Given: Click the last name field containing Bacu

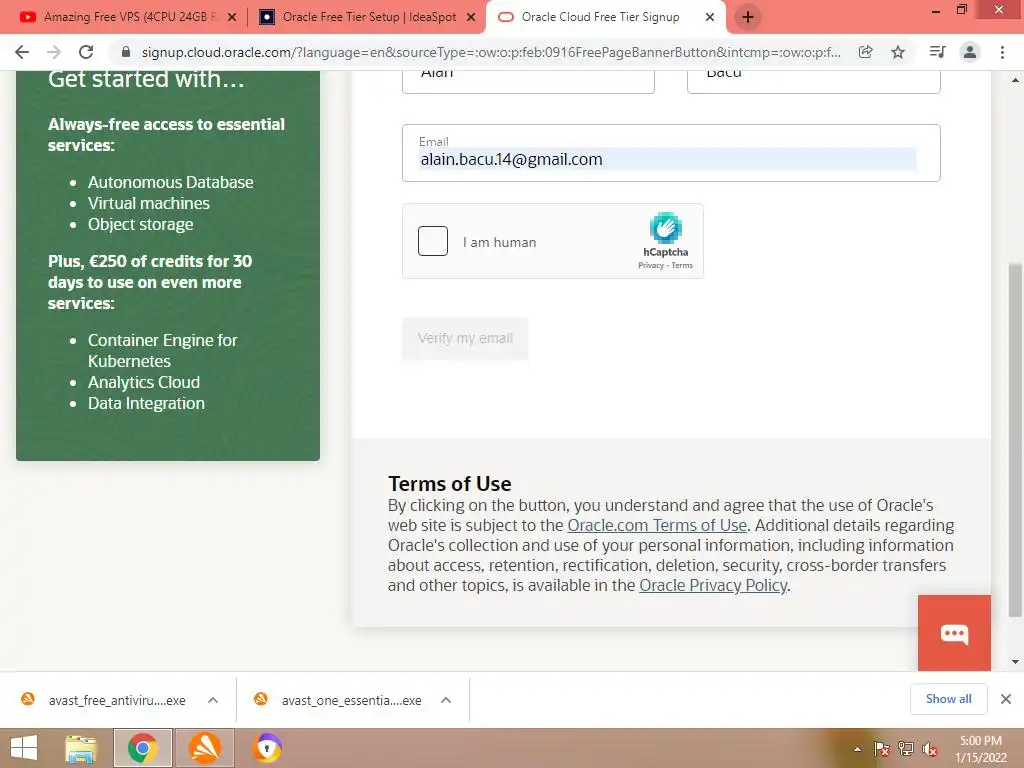Looking at the screenshot, I should [x=813, y=81].
